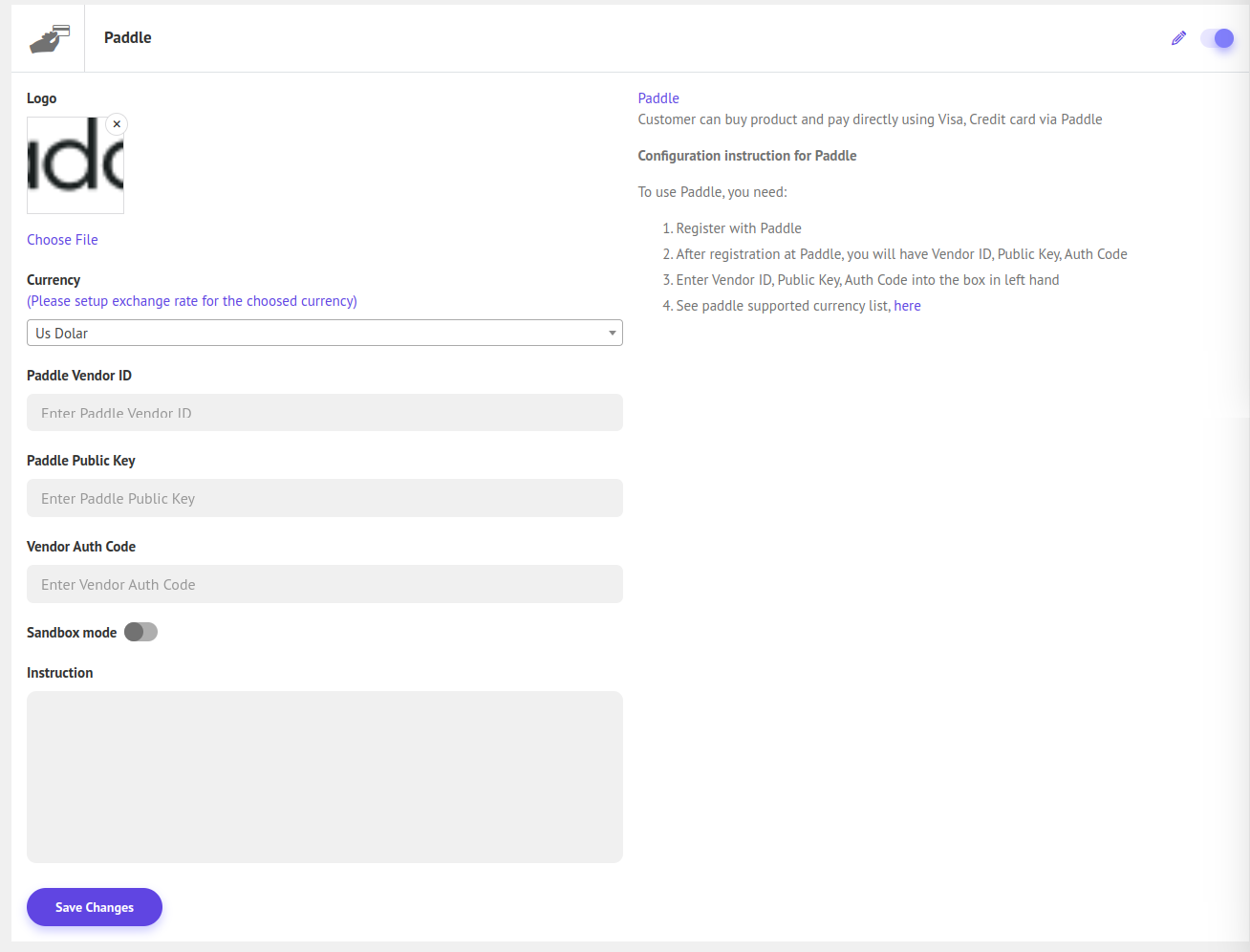This screenshot has height=952, width=1250.
Task: Disable the Paddle payment method toggle
Action: 1218,38
